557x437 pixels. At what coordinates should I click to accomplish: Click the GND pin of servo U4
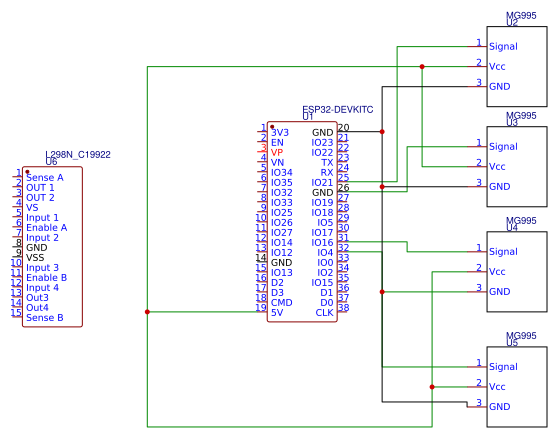(499, 292)
